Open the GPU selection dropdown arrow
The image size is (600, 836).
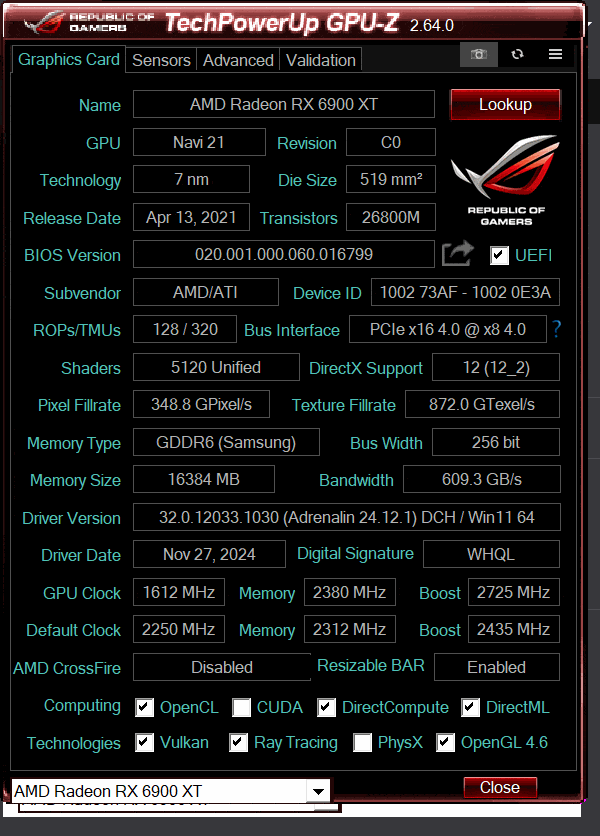pos(318,791)
